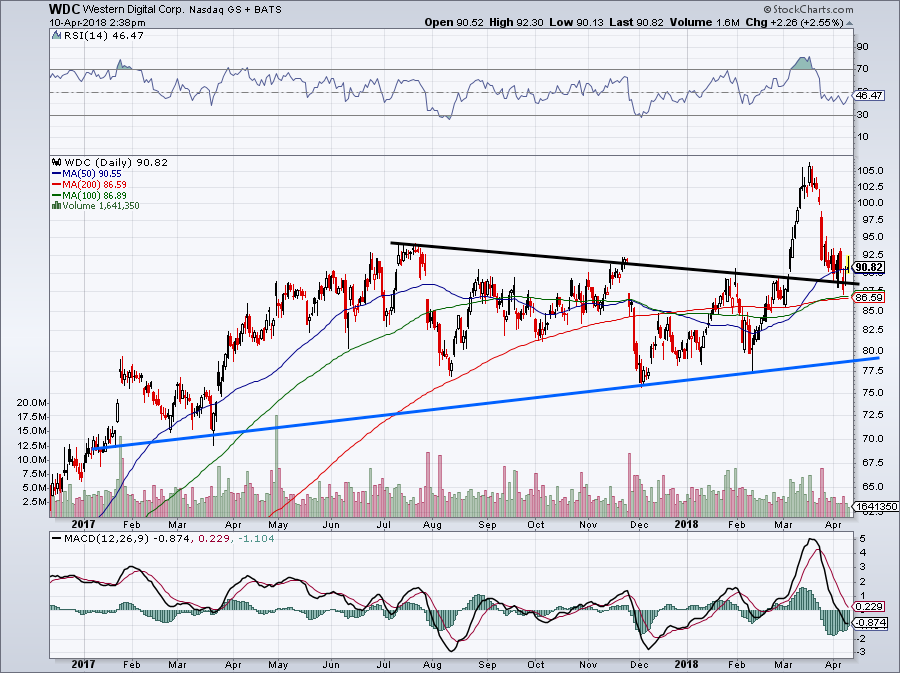Click the MA(200) 86.59 legend entry
This screenshot has width=900, height=673.
[94, 185]
